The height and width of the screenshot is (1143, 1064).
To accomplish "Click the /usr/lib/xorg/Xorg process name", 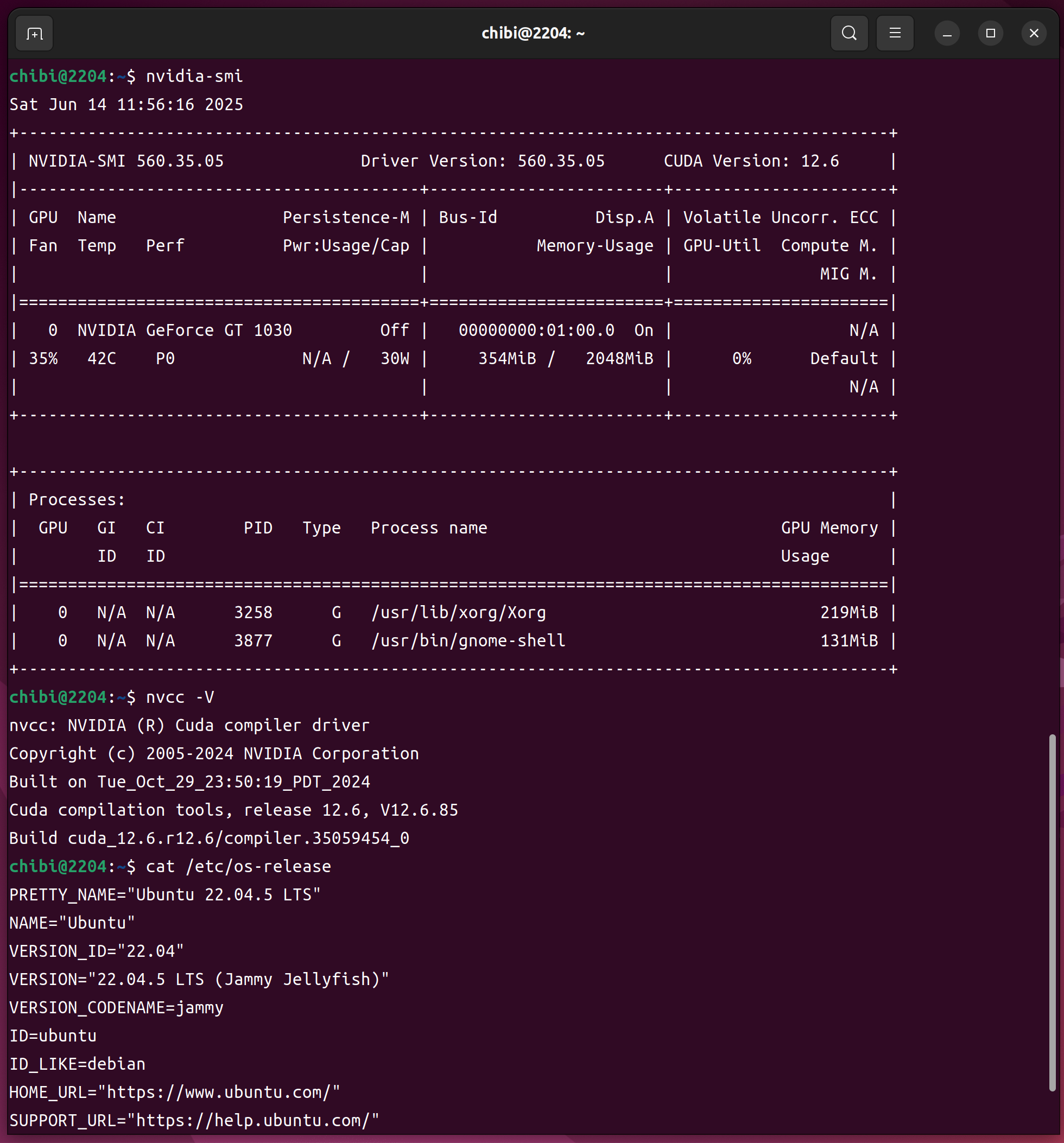I will [x=458, y=613].
